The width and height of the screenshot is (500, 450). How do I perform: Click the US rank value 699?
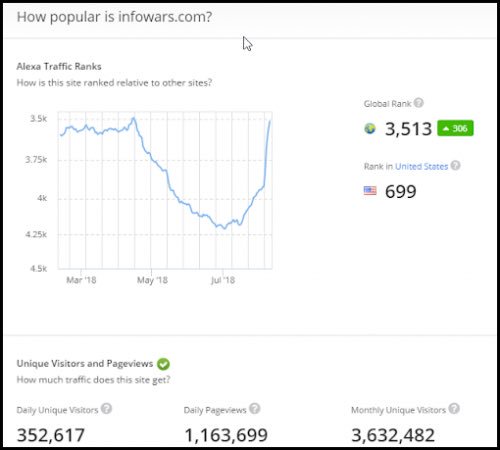pyautogui.click(x=401, y=192)
